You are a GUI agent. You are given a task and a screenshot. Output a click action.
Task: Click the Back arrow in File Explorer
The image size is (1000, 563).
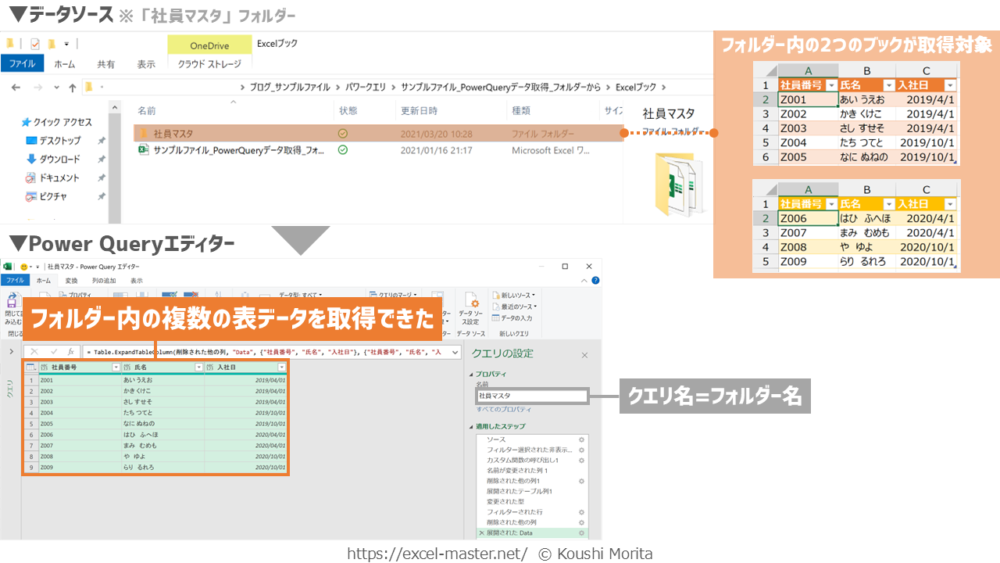pyautogui.click(x=15, y=87)
